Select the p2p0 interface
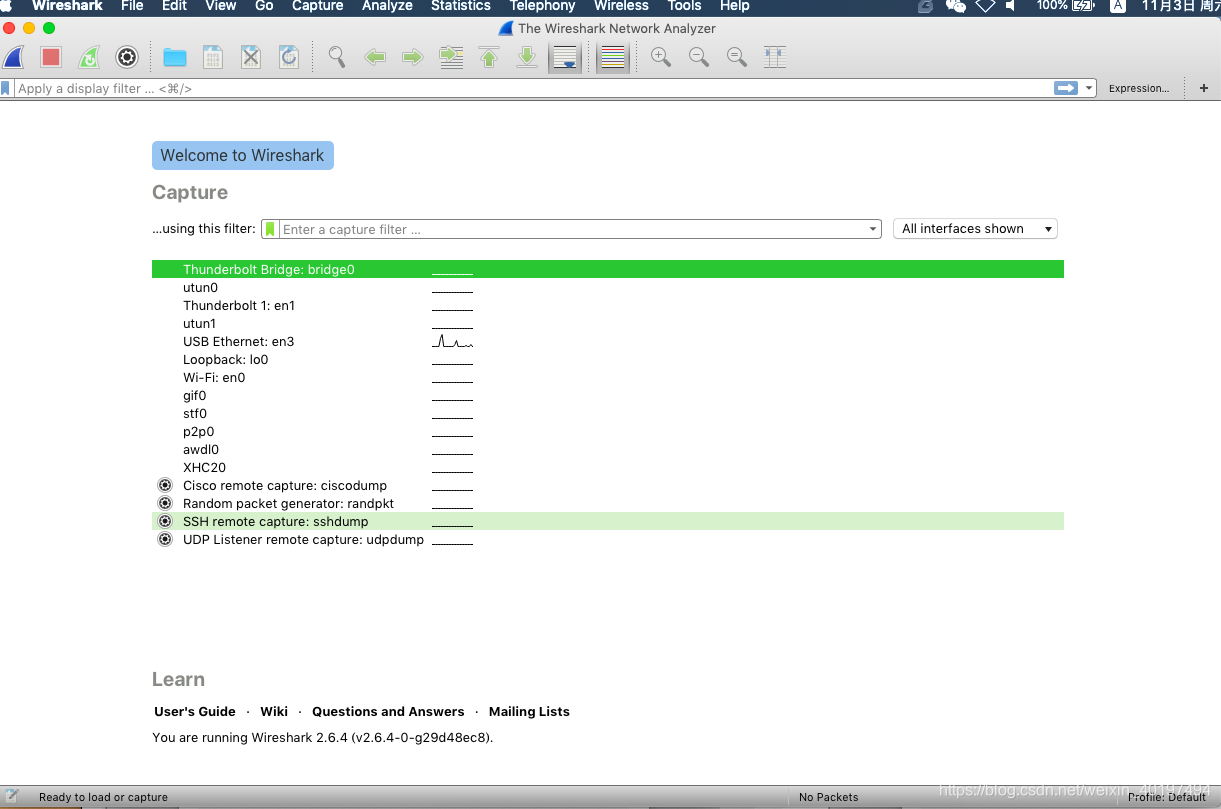The width and height of the screenshot is (1221, 809). (608, 431)
